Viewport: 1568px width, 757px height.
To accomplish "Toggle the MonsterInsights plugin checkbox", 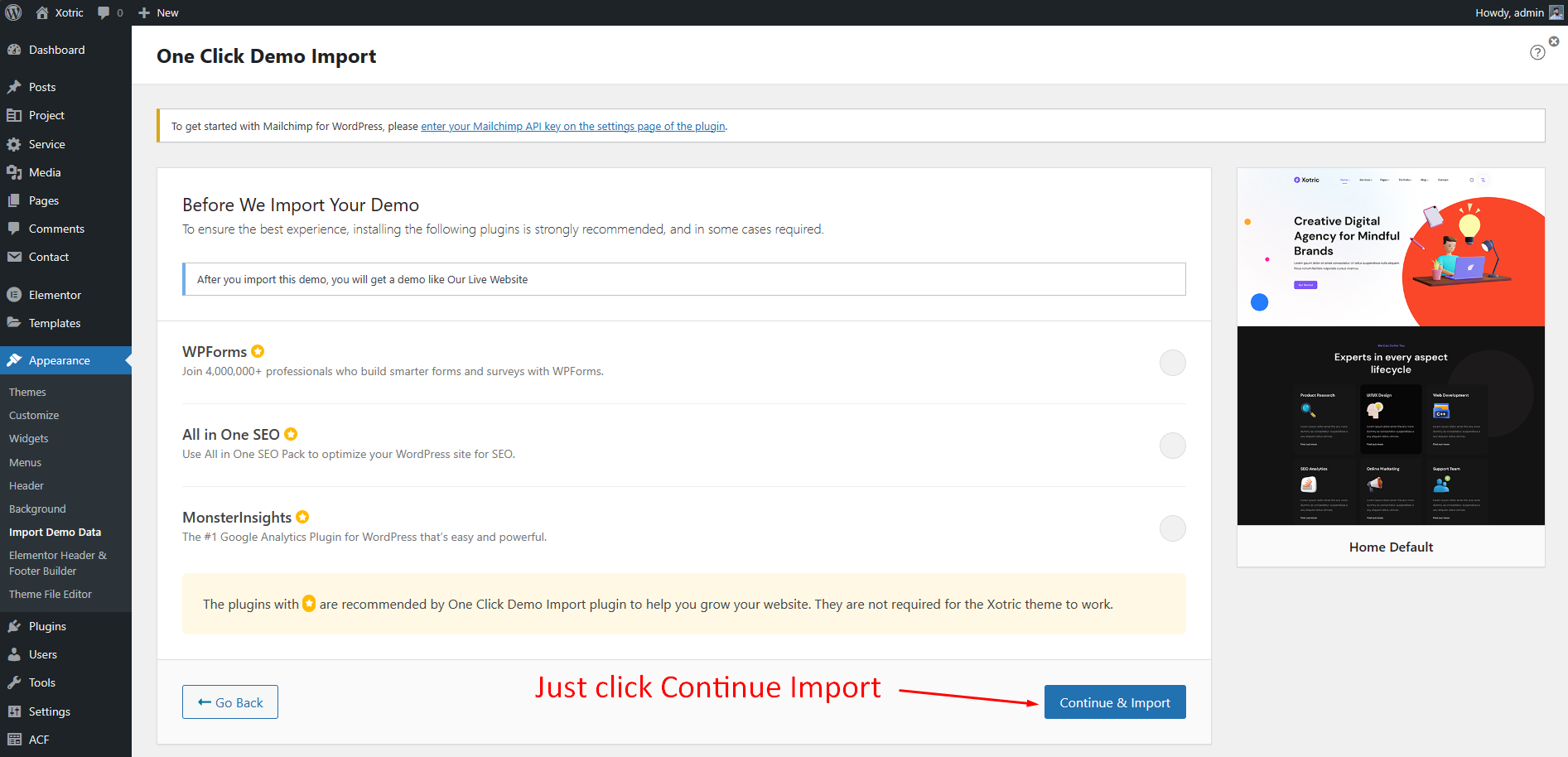I will [1172, 528].
